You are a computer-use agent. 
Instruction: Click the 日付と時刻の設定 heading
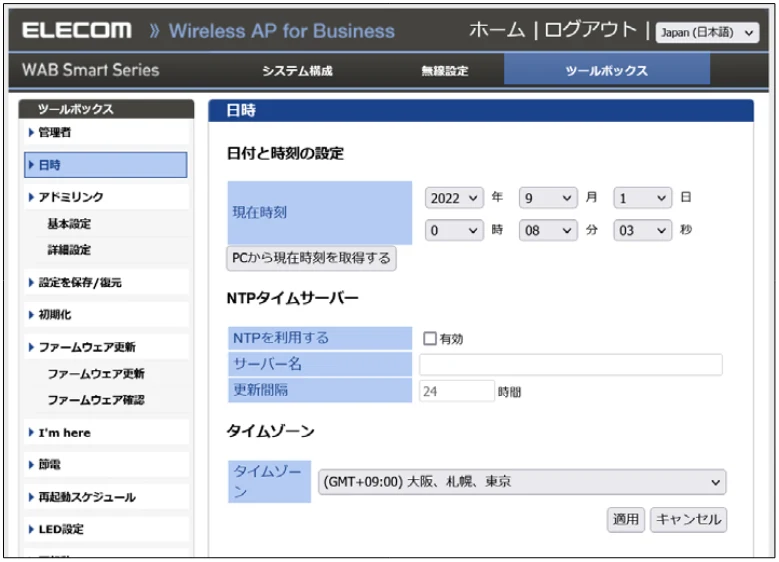pyautogui.click(x=285, y=153)
